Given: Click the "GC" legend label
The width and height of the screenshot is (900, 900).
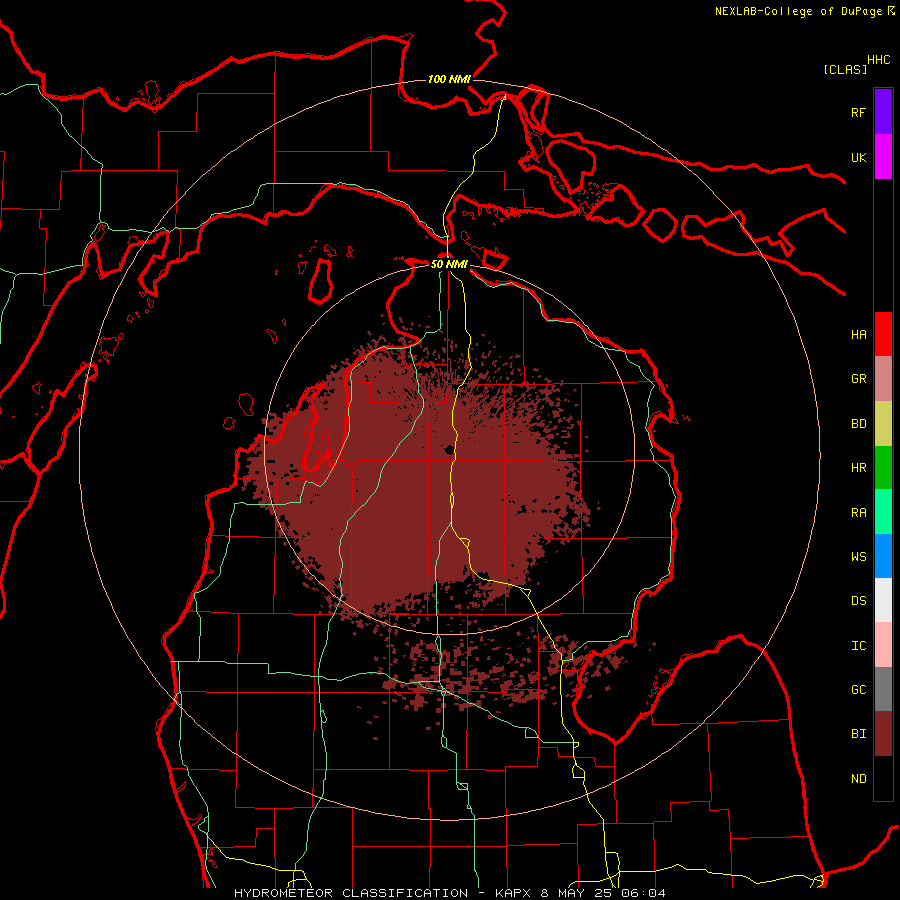Looking at the screenshot, I should 858,690.
